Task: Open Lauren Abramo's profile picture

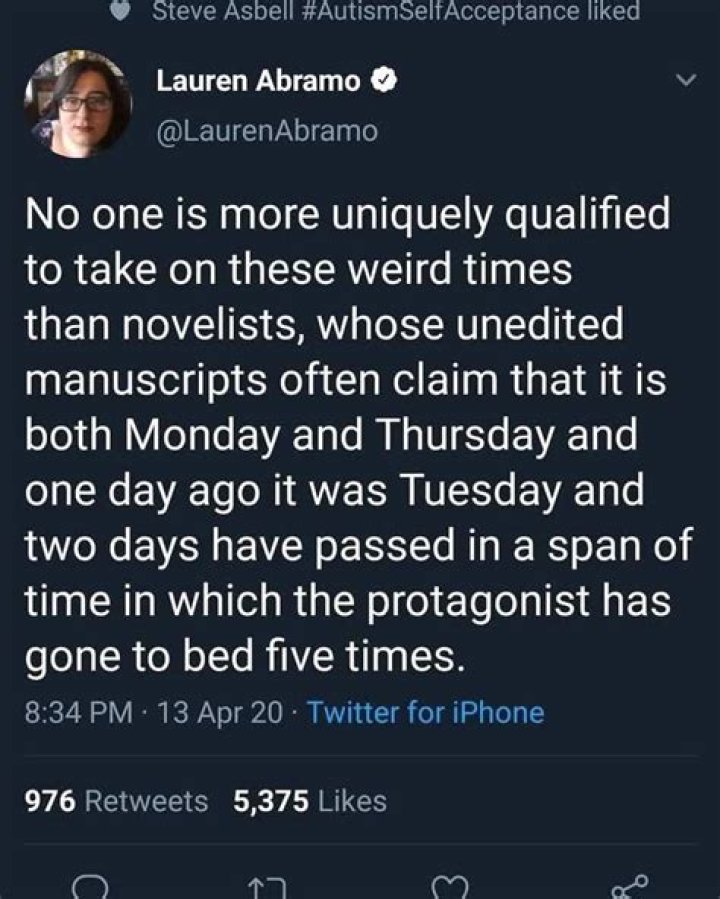Action: coord(77,101)
